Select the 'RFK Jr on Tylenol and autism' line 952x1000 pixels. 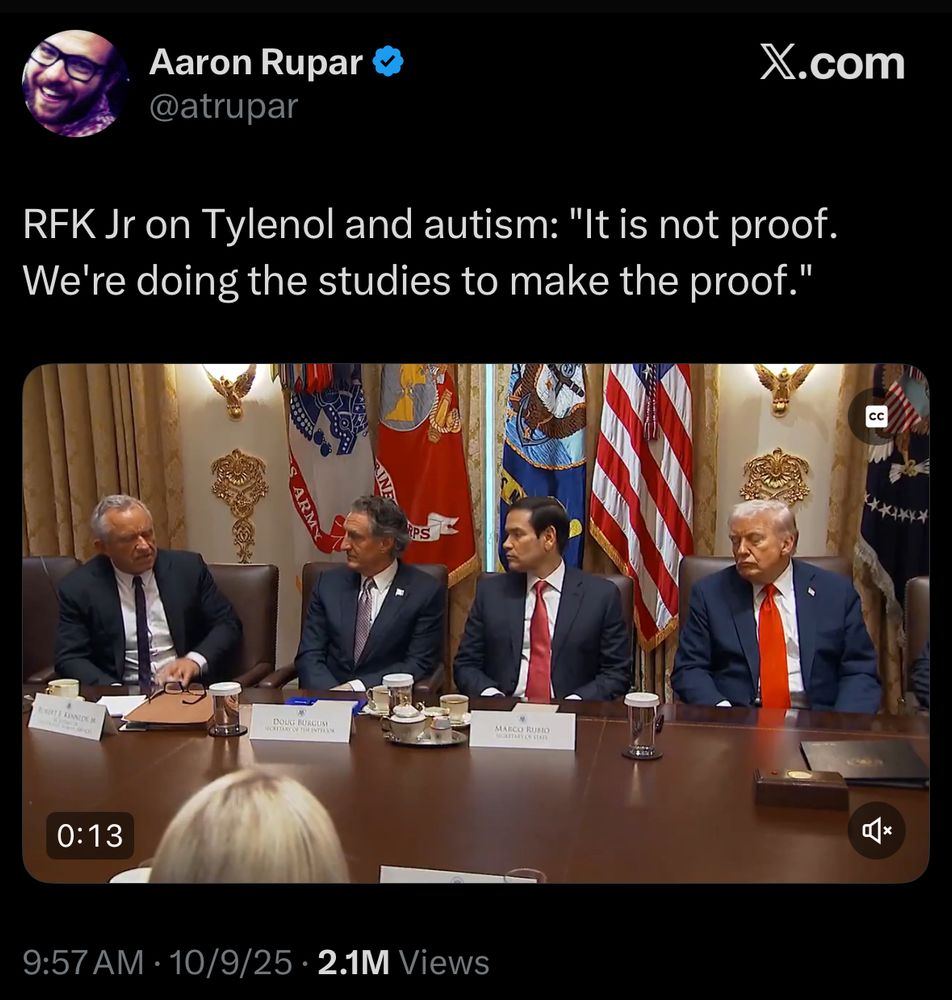(430, 224)
